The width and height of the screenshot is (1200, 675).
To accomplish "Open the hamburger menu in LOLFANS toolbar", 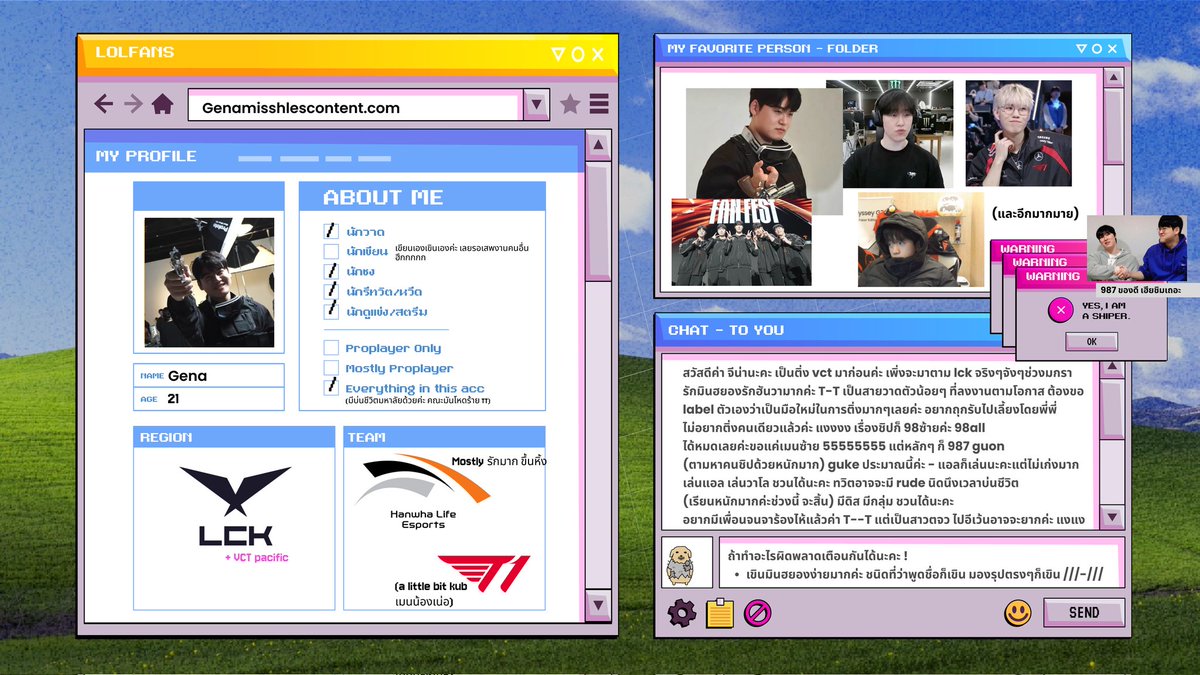I will (x=599, y=104).
